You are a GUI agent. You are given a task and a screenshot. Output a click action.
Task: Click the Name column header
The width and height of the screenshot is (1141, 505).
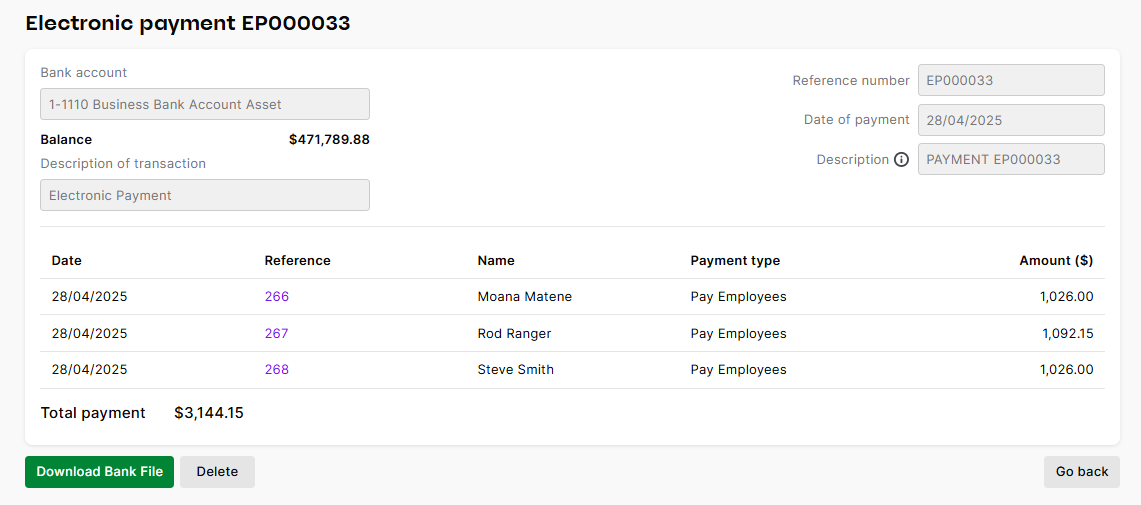point(496,261)
